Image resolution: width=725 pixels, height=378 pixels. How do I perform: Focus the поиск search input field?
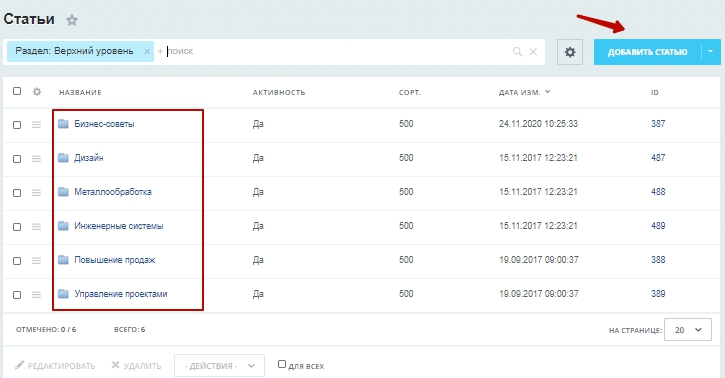338,51
